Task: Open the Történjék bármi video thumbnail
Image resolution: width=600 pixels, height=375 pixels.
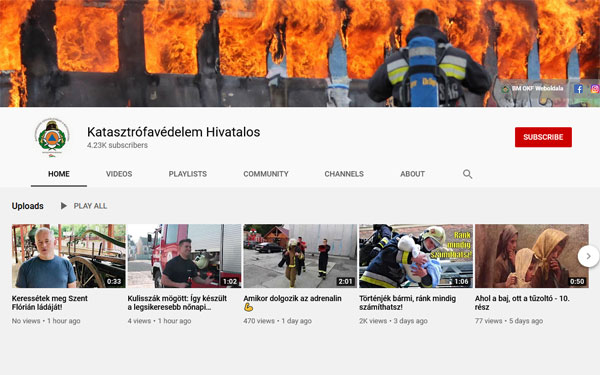Action: coord(416,256)
